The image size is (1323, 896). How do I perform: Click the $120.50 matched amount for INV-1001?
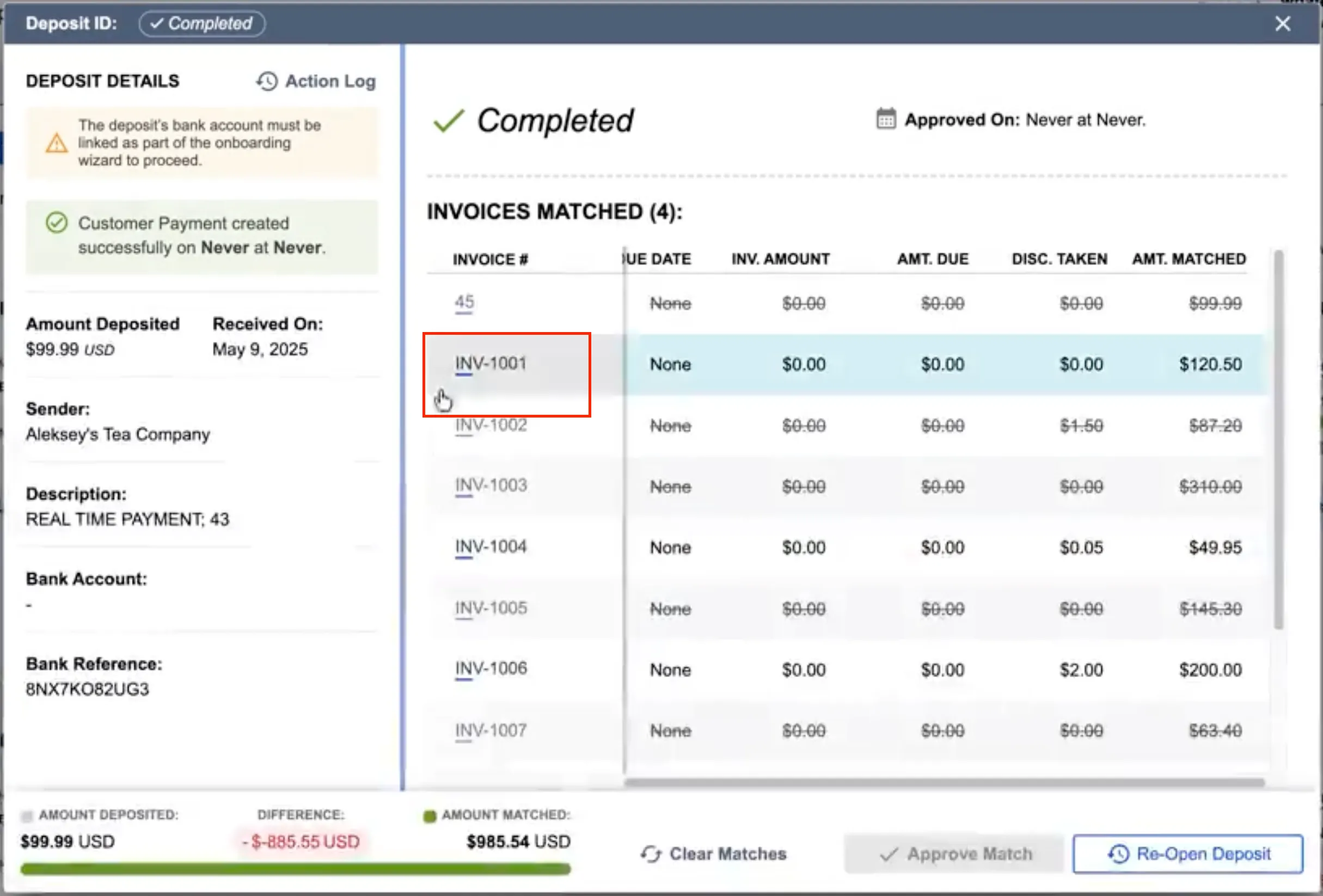click(1210, 364)
